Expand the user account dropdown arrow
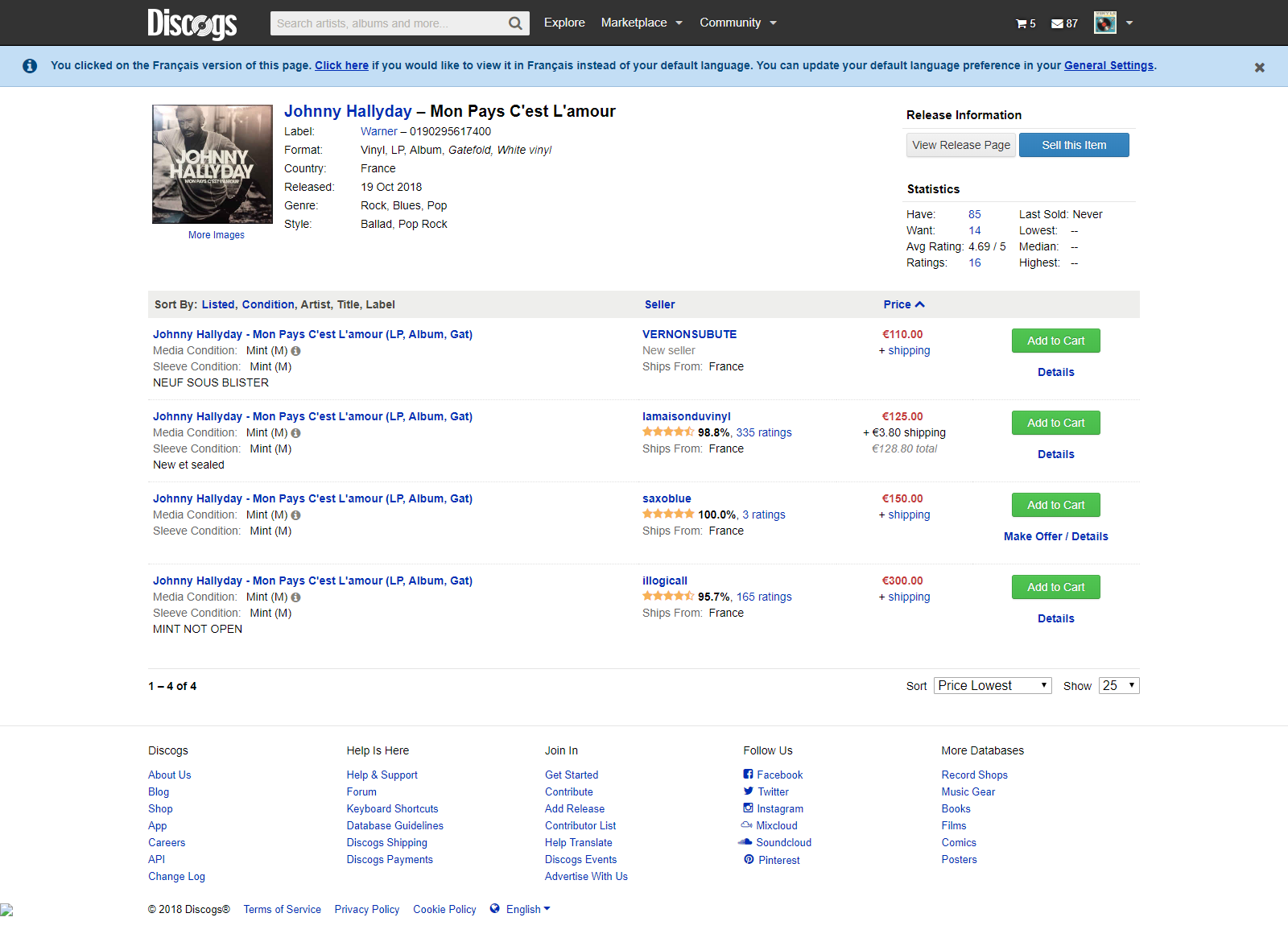 (x=1129, y=23)
